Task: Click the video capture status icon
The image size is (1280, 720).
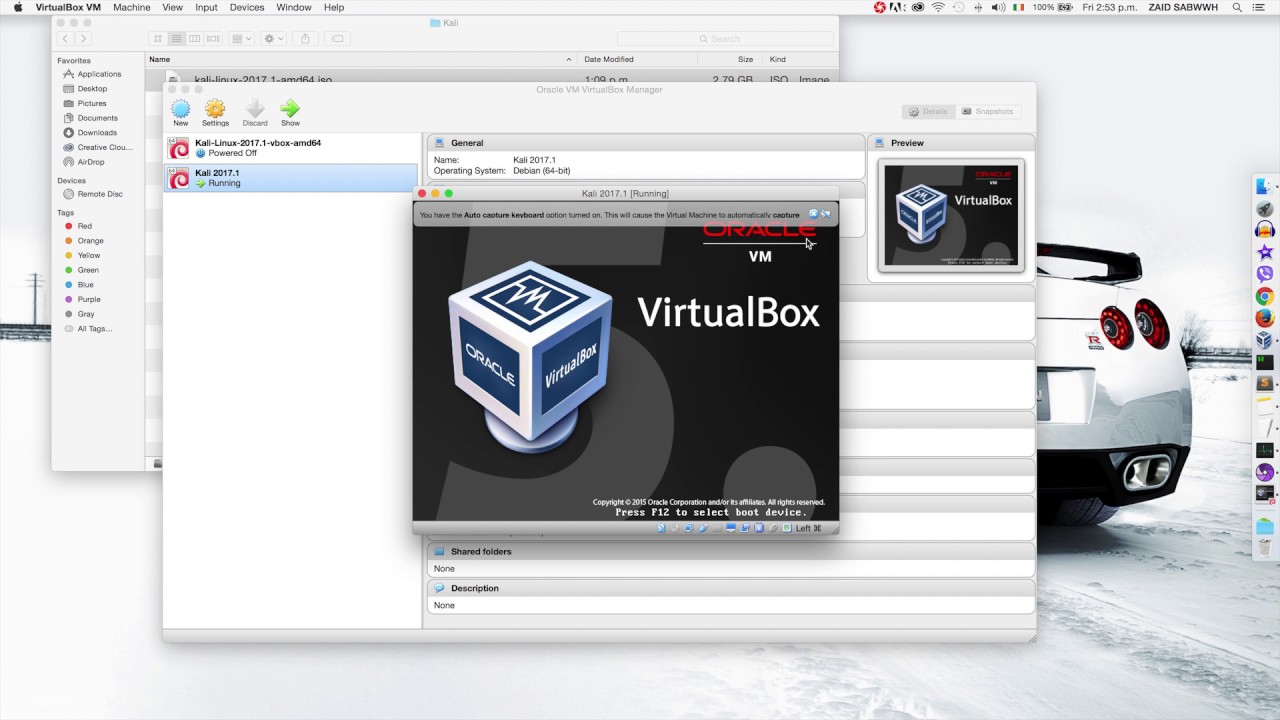Action: [745, 528]
